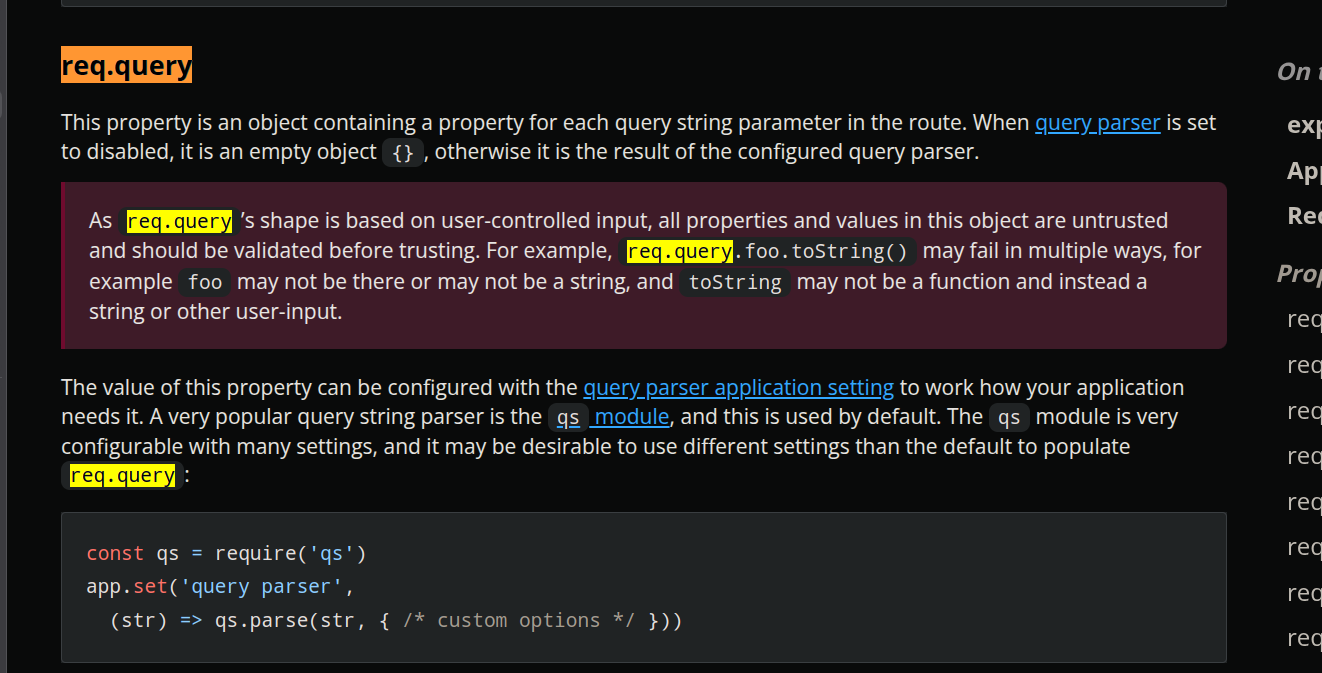The height and width of the screenshot is (673, 1322).
Task: Open the qs "module" hyperlink
Action: pos(630,416)
